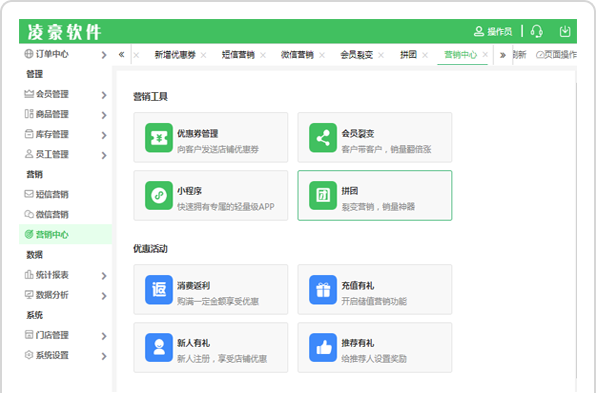This screenshot has width=596, height=393.
Task: Click the 新人有礼 person icon
Action: coord(159,347)
